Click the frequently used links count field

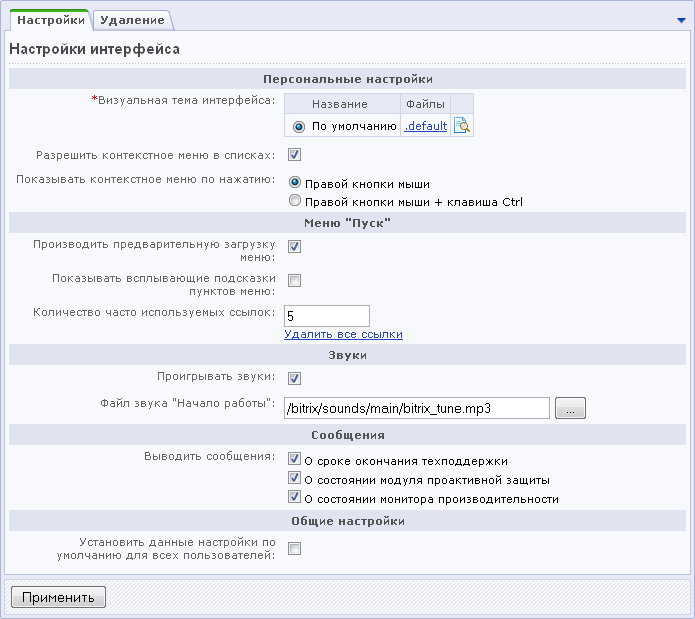coord(327,316)
